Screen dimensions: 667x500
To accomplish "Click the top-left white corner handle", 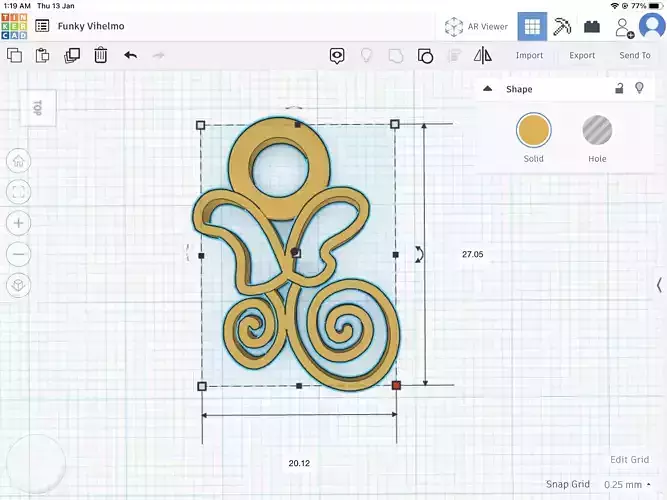I will (201, 125).
